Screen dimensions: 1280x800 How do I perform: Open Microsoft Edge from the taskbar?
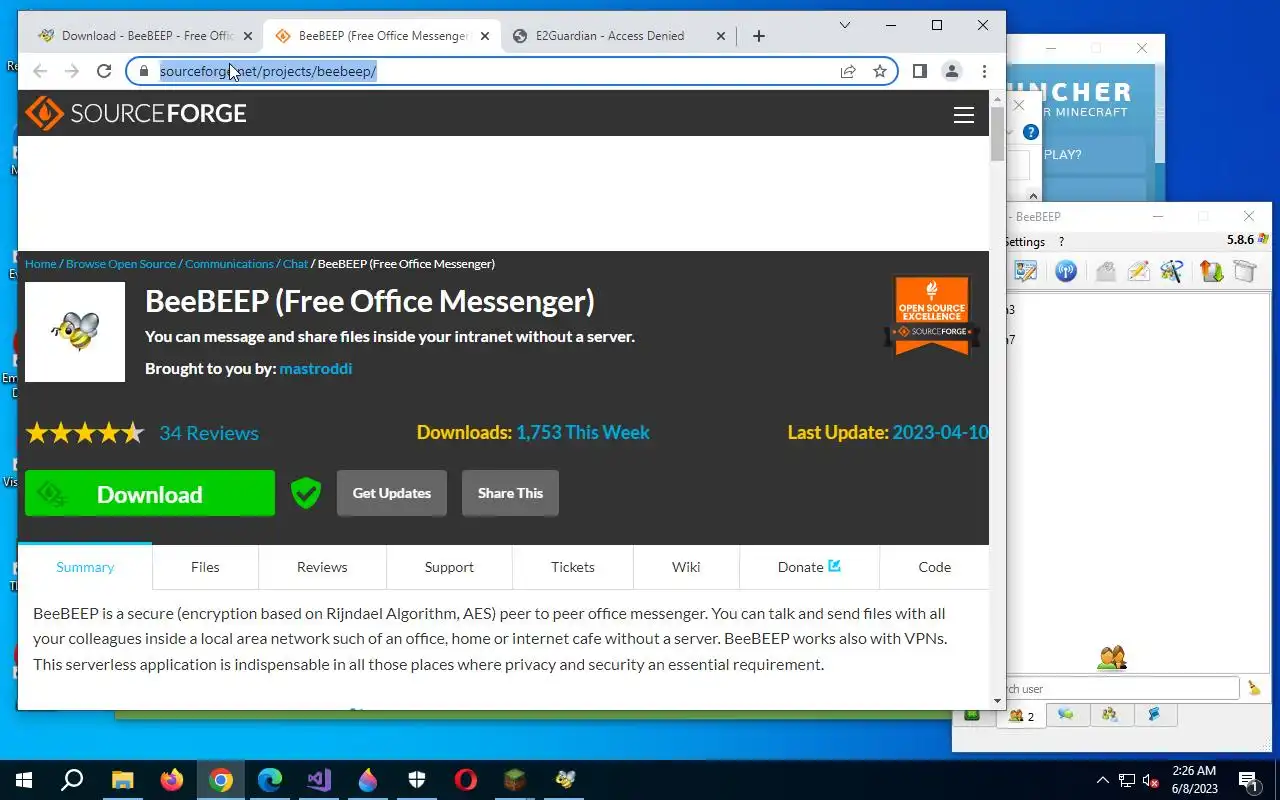coord(270,780)
